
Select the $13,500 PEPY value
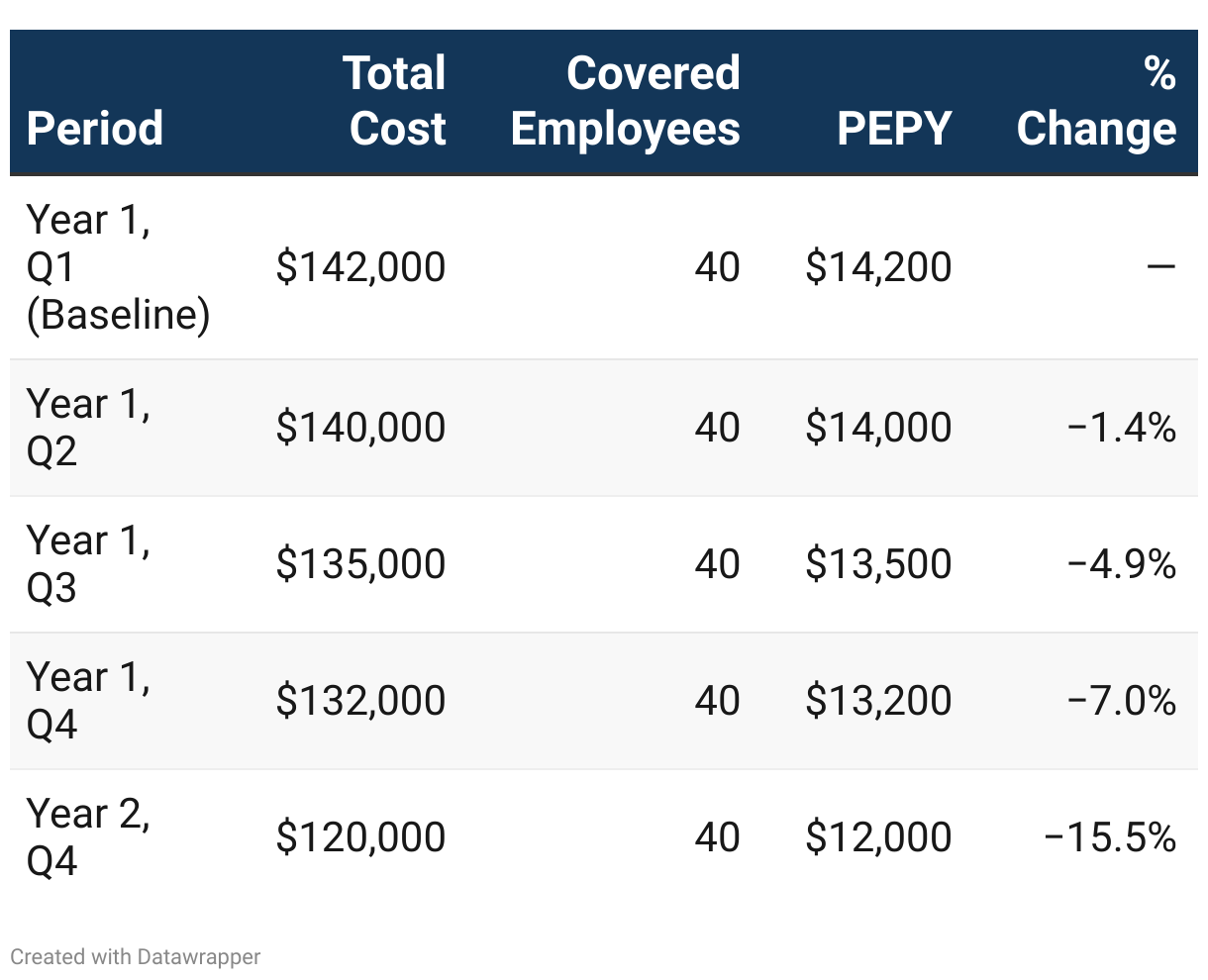click(x=878, y=564)
